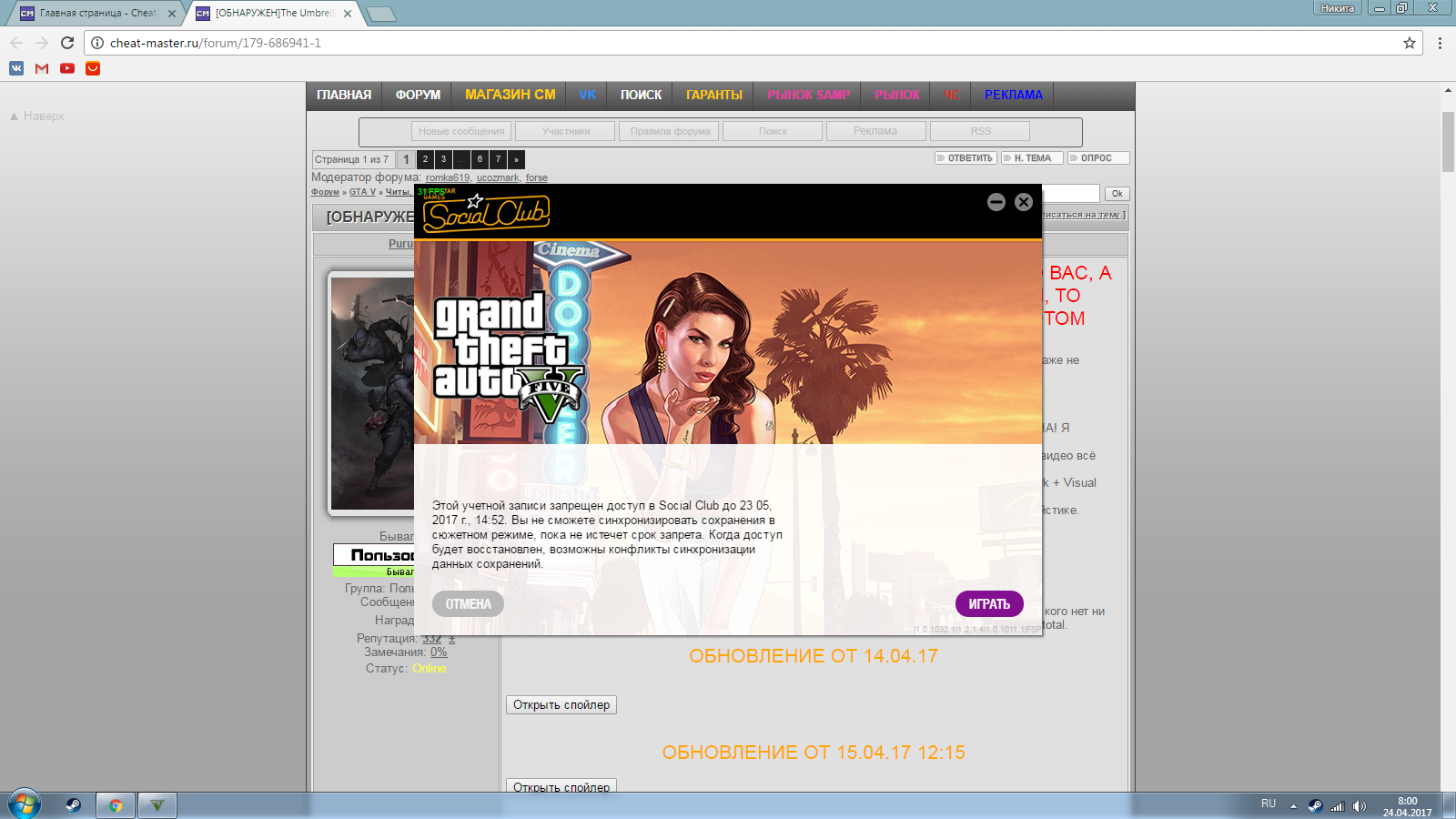Open ГАРАНТЫ in the site menu
This screenshot has height=819, width=1456.
714,95
